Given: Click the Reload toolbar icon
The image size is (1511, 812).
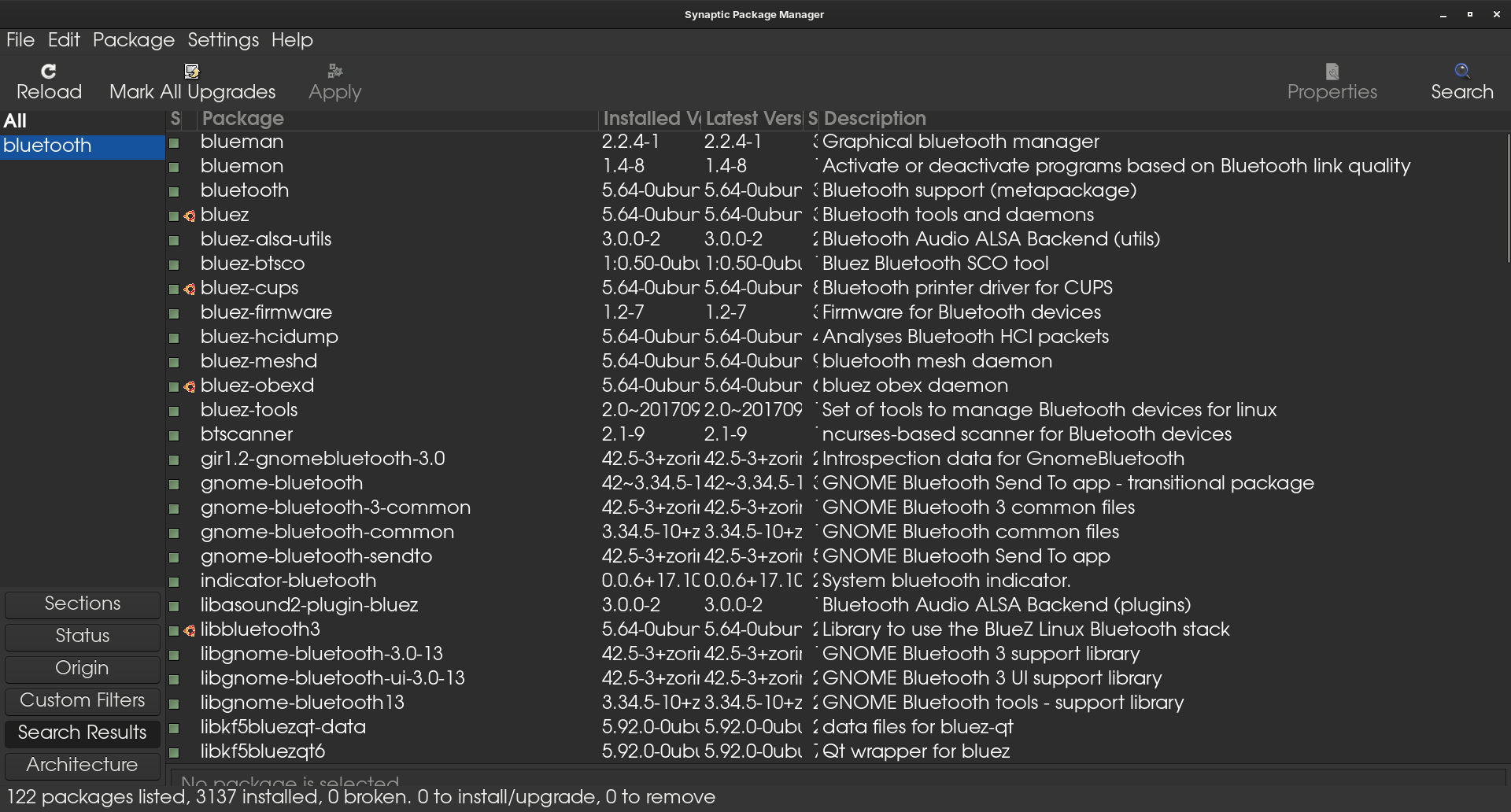Looking at the screenshot, I should pyautogui.click(x=49, y=72).
